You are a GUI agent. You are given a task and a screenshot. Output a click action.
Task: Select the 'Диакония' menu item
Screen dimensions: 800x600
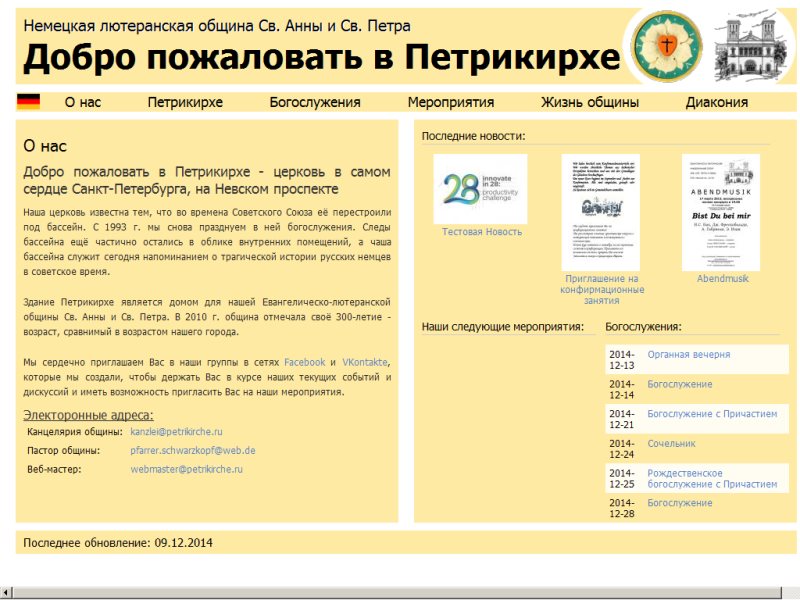click(x=717, y=102)
